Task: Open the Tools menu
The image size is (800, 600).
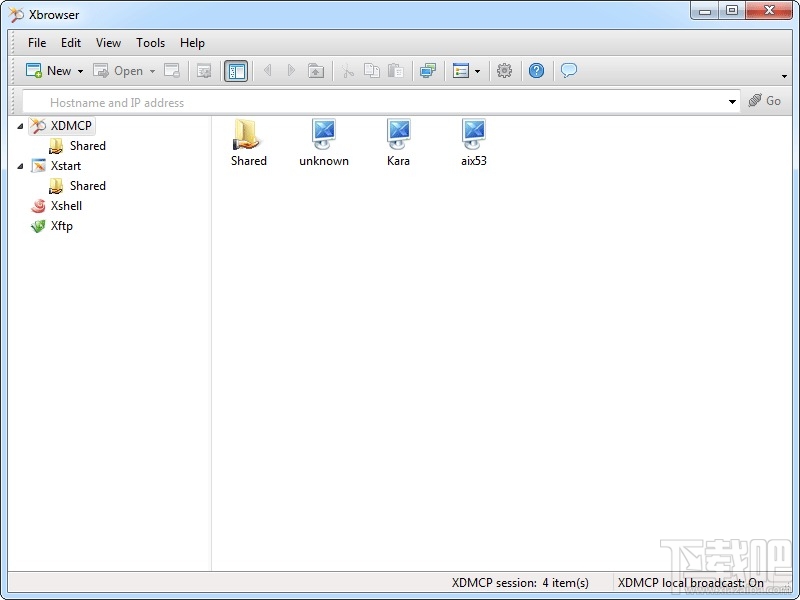Action: coord(150,43)
